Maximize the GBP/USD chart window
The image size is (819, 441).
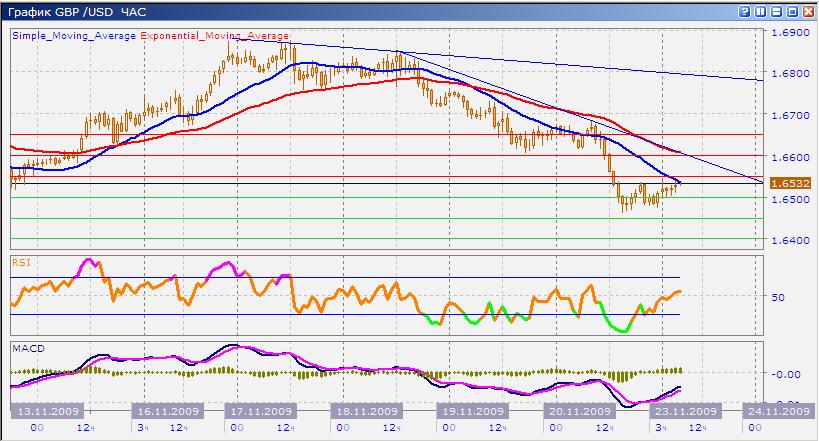[x=792, y=11]
